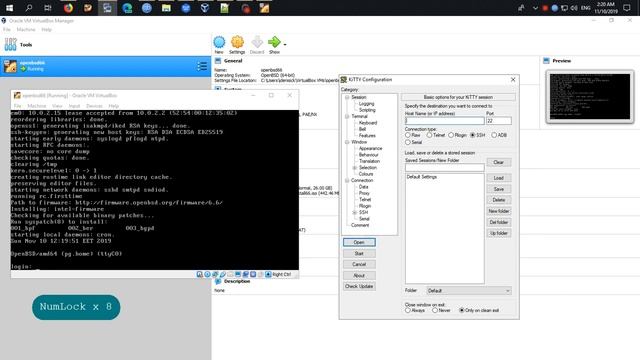
Task: Click the Load session button
Action: pyautogui.click(x=499, y=178)
